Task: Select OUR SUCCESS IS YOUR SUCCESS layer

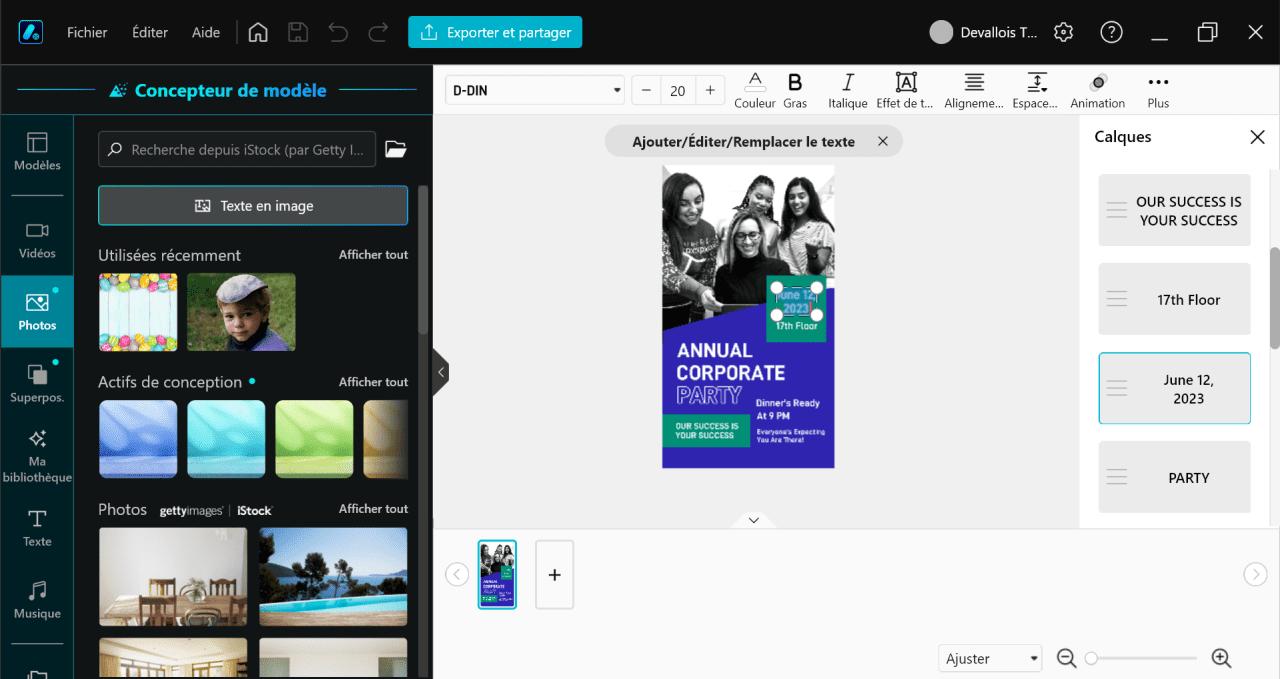Action: click(1174, 210)
